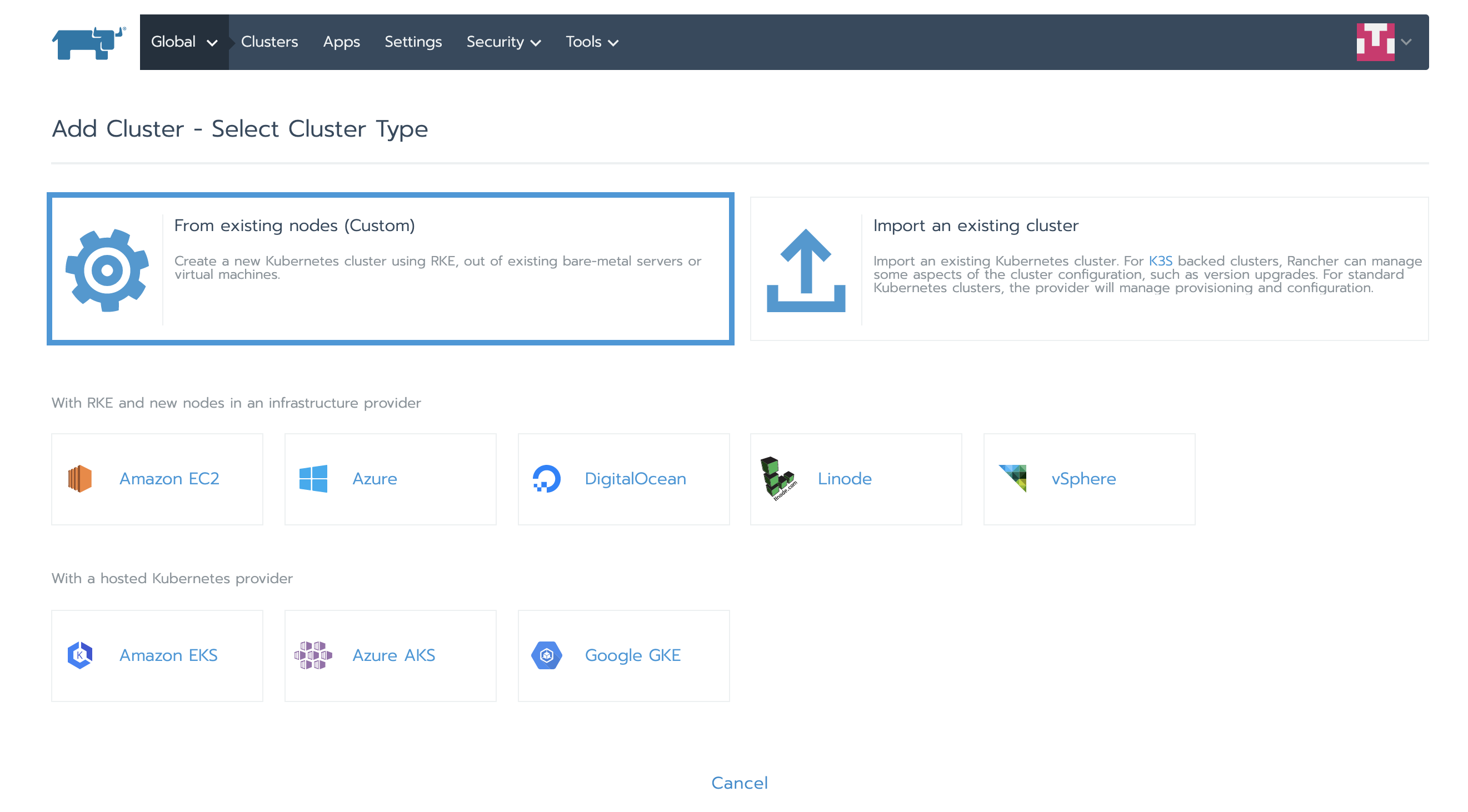Select Import an existing cluster option
Image resolution: width=1468 pixels, height=812 pixels.
[x=1090, y=270]
